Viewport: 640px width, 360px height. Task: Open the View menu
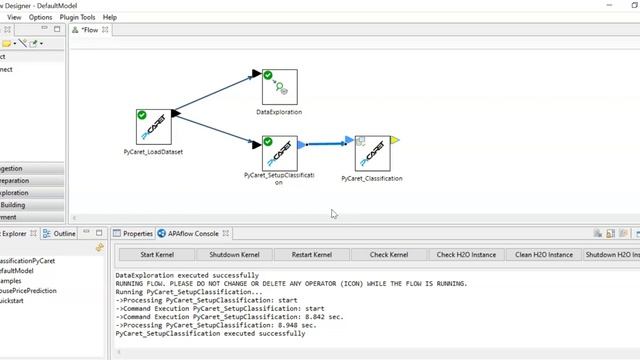14,17
